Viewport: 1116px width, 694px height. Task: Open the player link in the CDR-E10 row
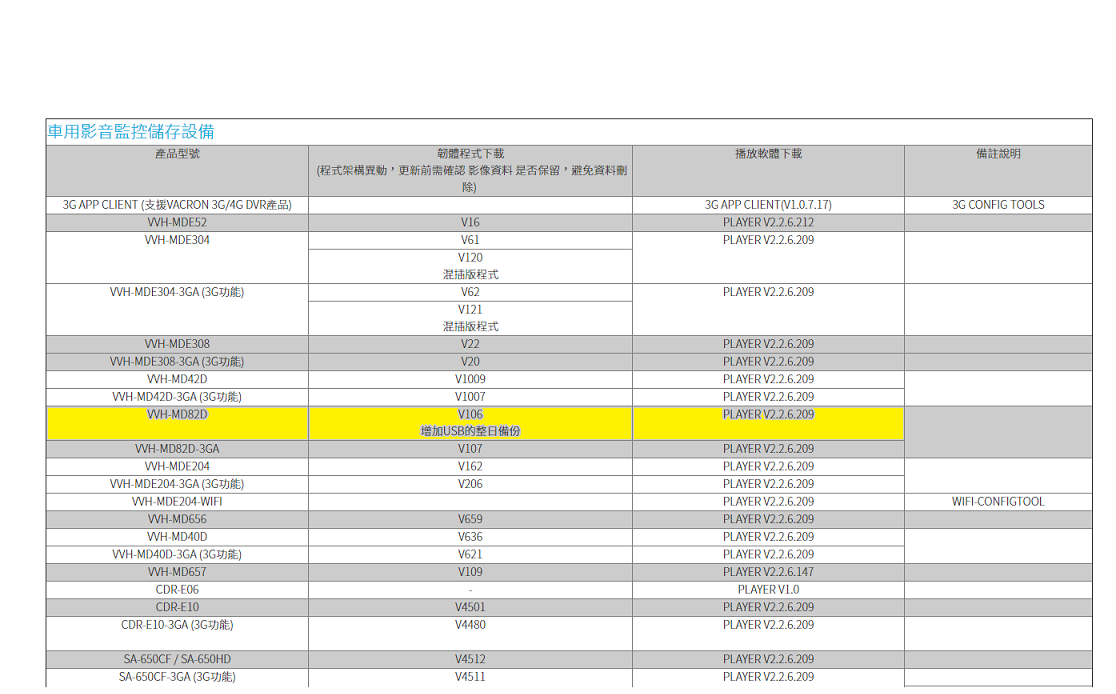point(768,607)
